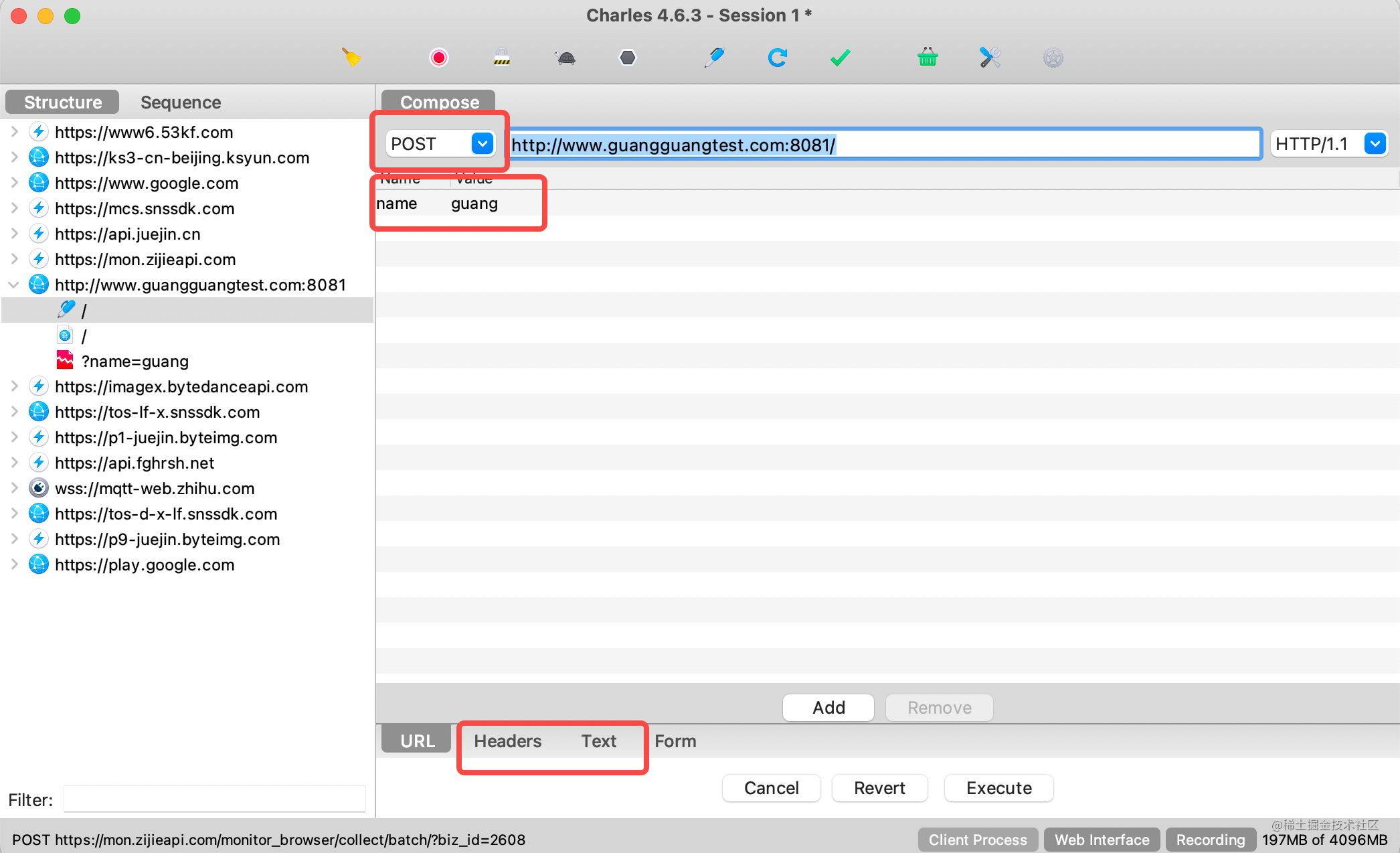Click the green checkmark validate icon

[x=840, y=58]
